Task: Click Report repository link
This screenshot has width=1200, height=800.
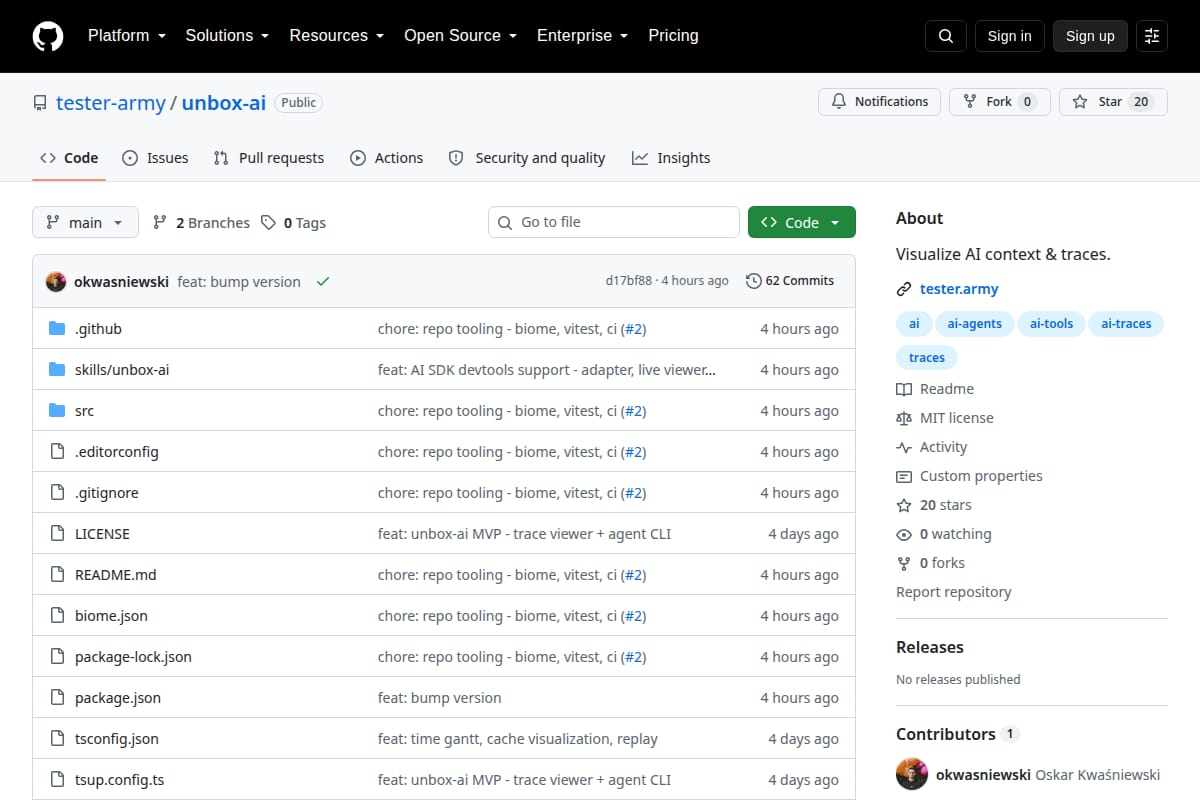Action: point(954,592)
